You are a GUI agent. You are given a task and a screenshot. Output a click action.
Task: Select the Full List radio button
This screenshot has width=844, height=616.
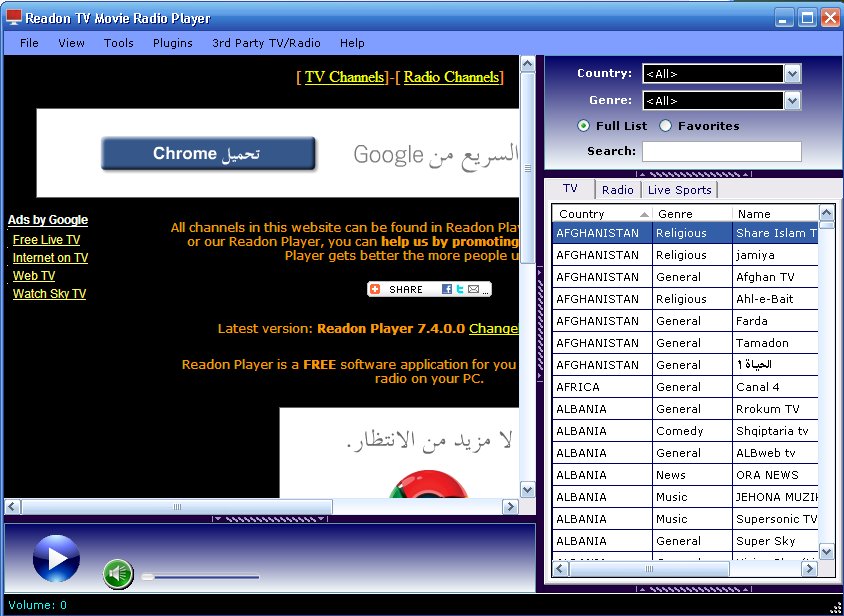583,125
